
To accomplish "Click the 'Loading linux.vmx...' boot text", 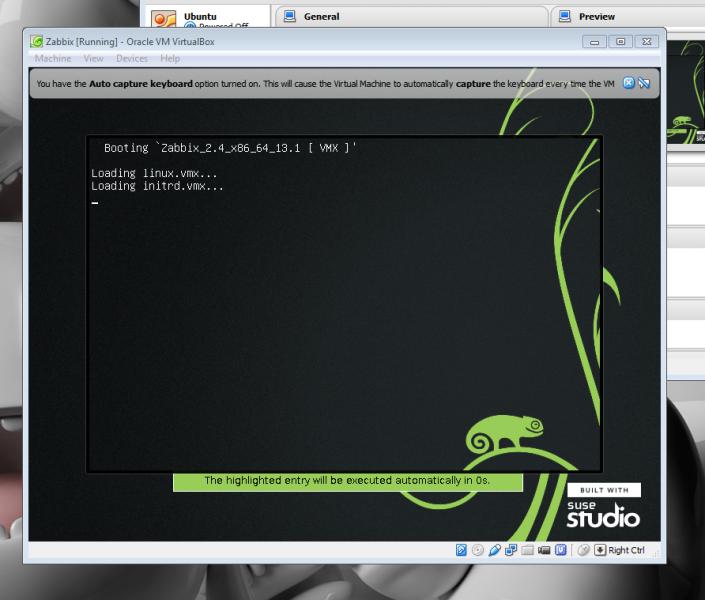I will point(154,173).
